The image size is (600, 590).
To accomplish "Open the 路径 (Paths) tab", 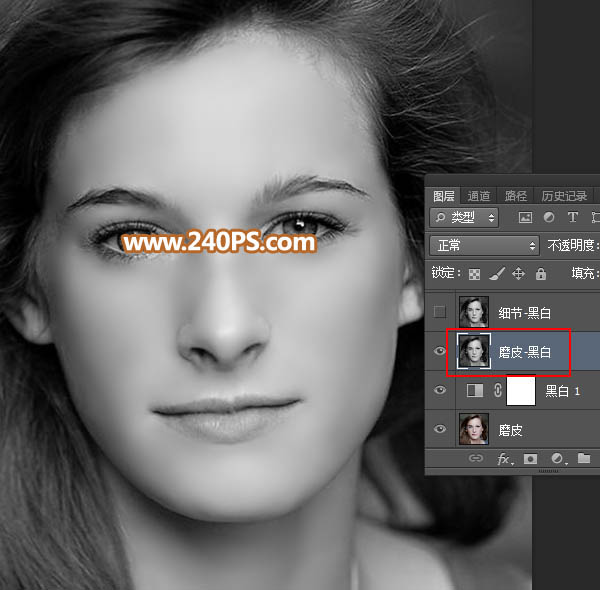I will [x=515, y=196].
